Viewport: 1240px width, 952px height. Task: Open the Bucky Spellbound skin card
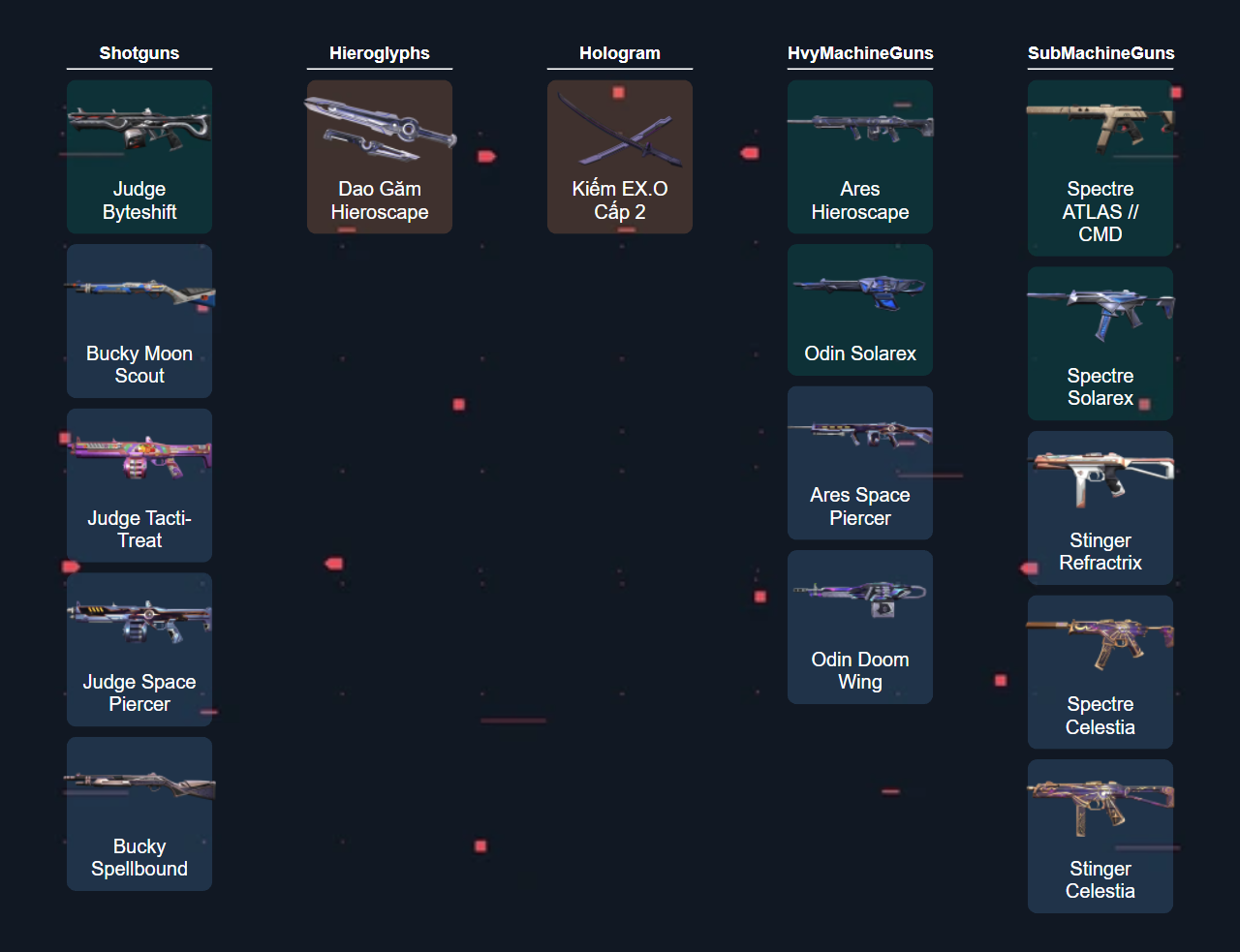[139, 814]
